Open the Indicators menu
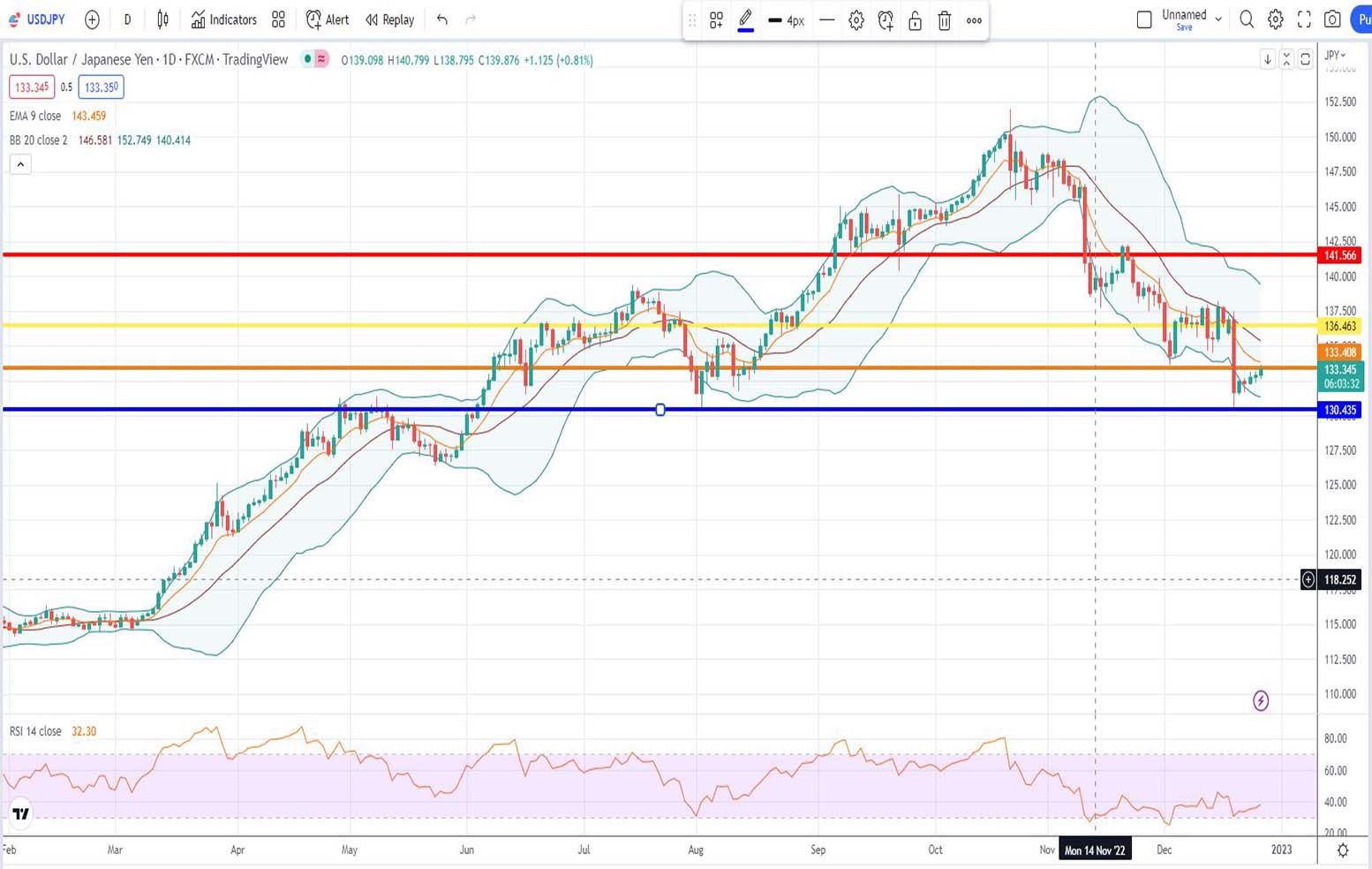 [223, 19]
